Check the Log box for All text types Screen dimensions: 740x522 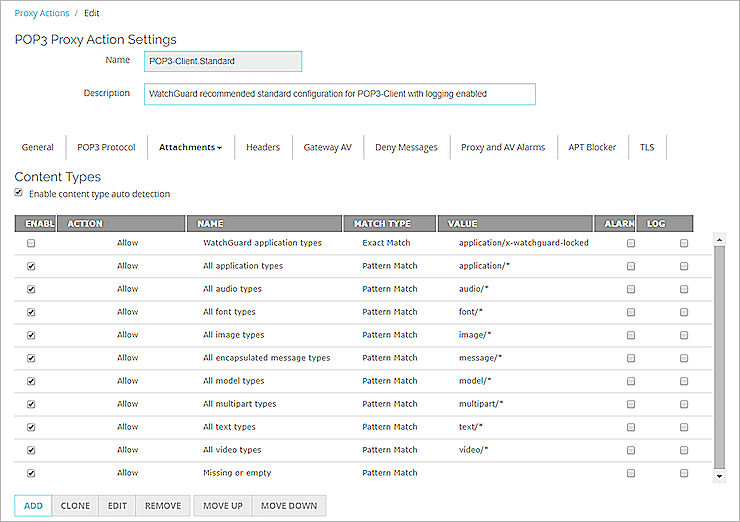click(x=684, y=427)
